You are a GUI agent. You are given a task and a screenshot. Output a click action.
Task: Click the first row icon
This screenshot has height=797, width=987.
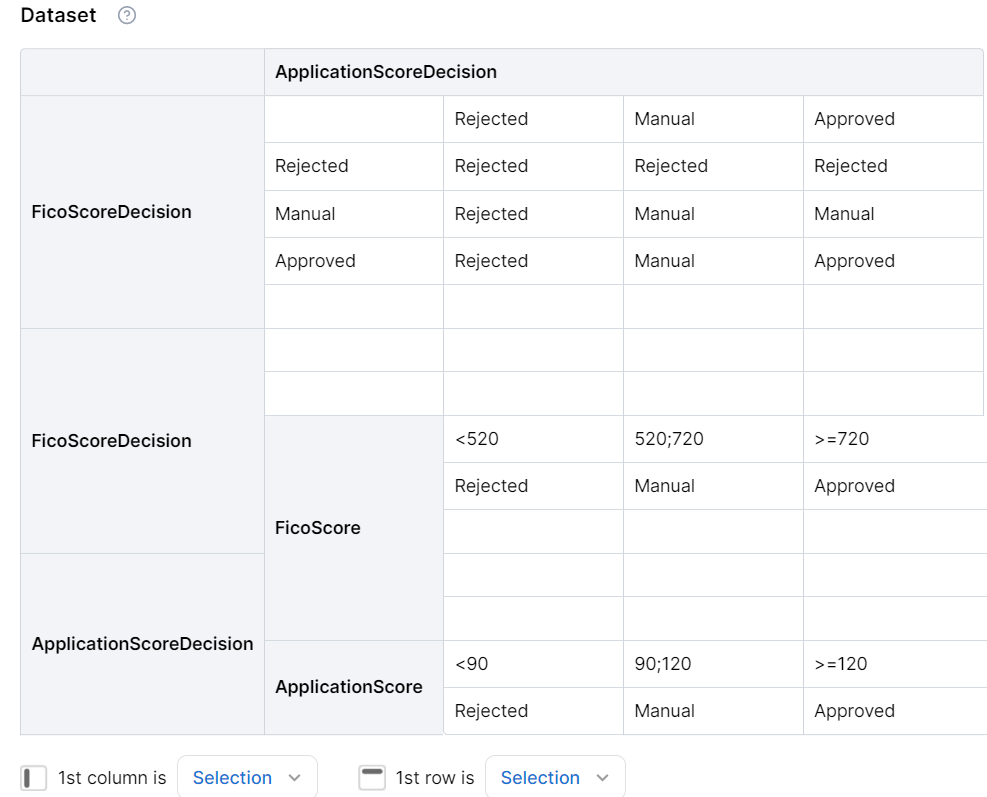(372, 778)
